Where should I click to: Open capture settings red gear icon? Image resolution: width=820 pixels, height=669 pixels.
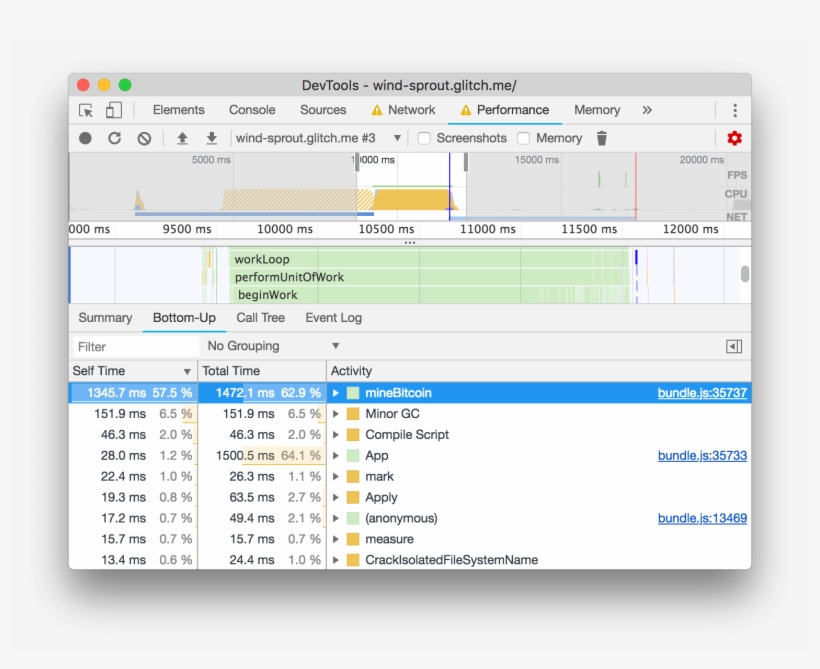pyautogui.click(x=734, y=138)
